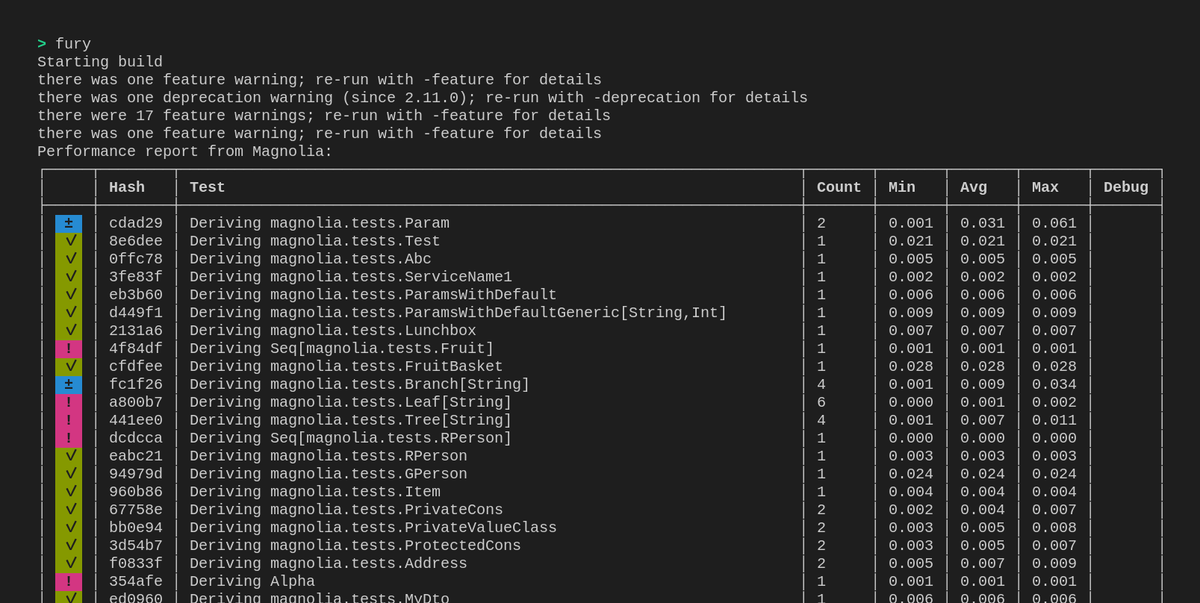Click the fury command at the prompt
Viewport: 1200px width, 603px height.
72,43
